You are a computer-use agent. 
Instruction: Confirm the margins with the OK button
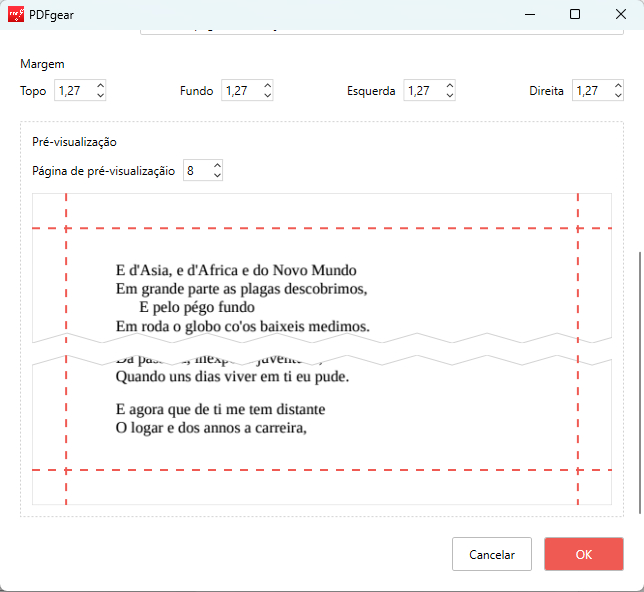pos(584,554)
